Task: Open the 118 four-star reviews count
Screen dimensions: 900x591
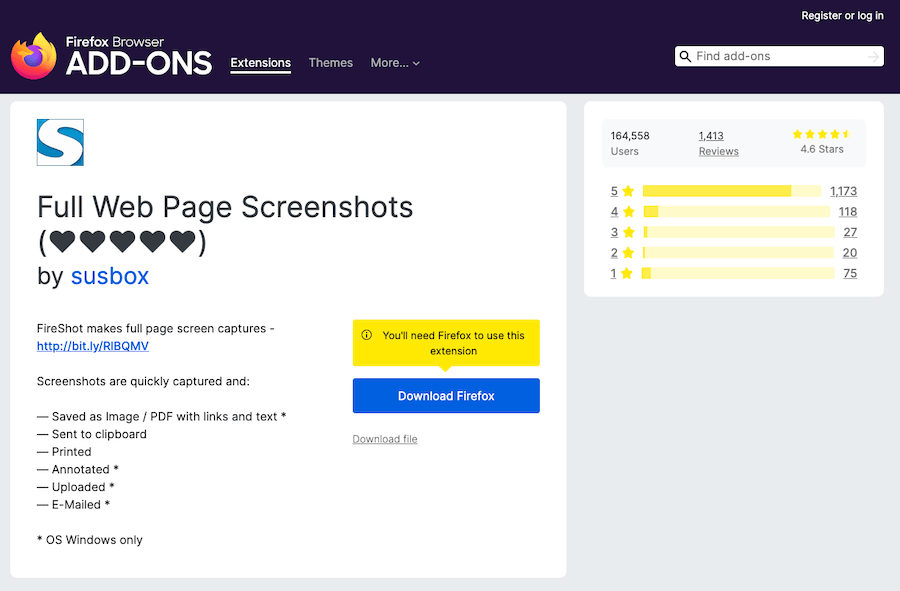Action: point(848,212)
